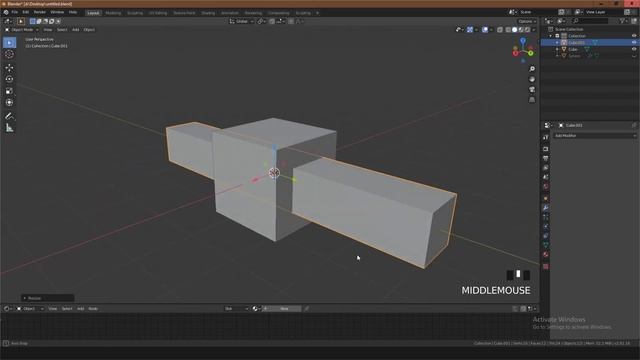Choose the Move tool
This screenshot has width=640, height=360.
[x=9, y=68]
